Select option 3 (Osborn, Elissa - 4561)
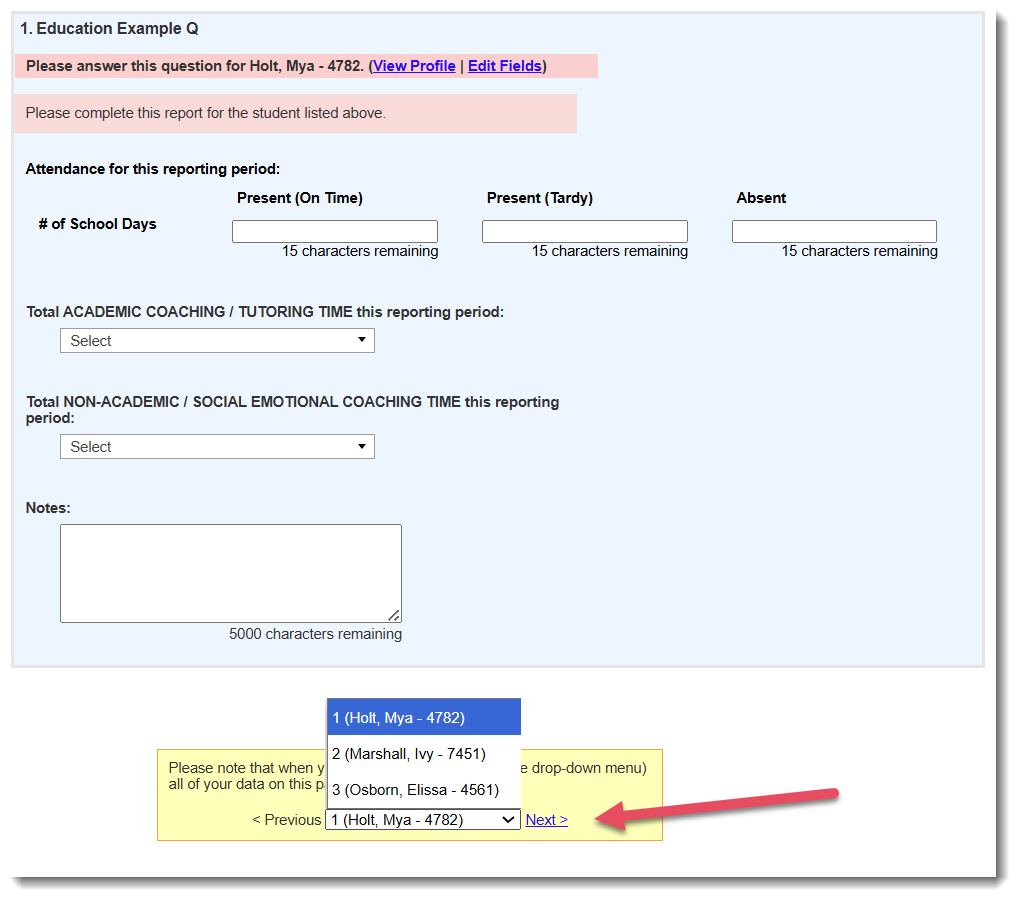 [x=424, y=790]
